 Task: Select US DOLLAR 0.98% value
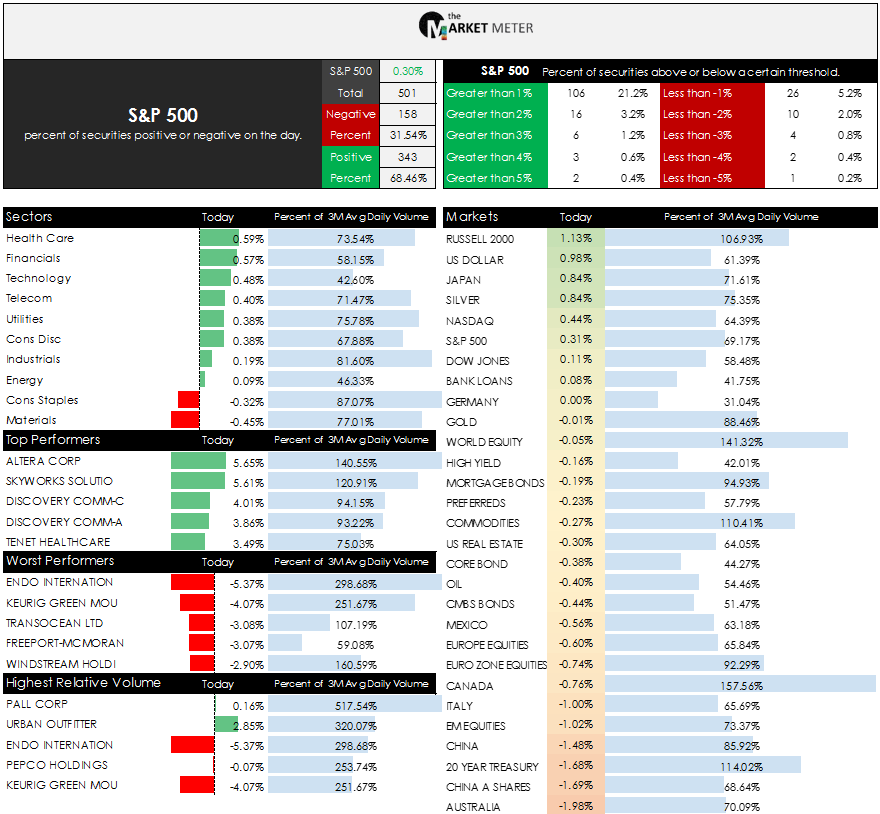[x=575, y=258]
